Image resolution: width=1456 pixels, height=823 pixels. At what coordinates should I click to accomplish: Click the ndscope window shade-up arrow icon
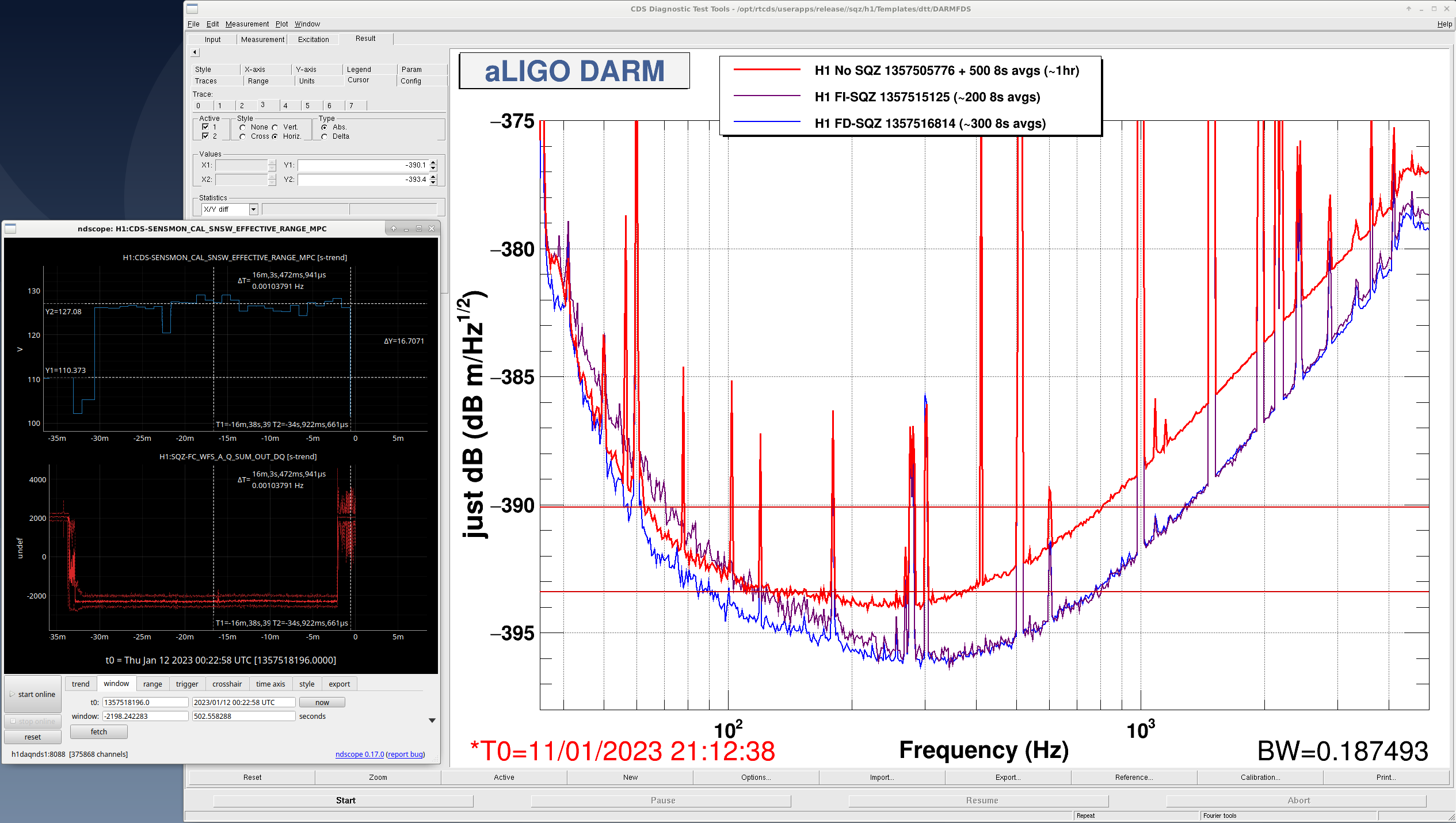(x=394, y=229)
